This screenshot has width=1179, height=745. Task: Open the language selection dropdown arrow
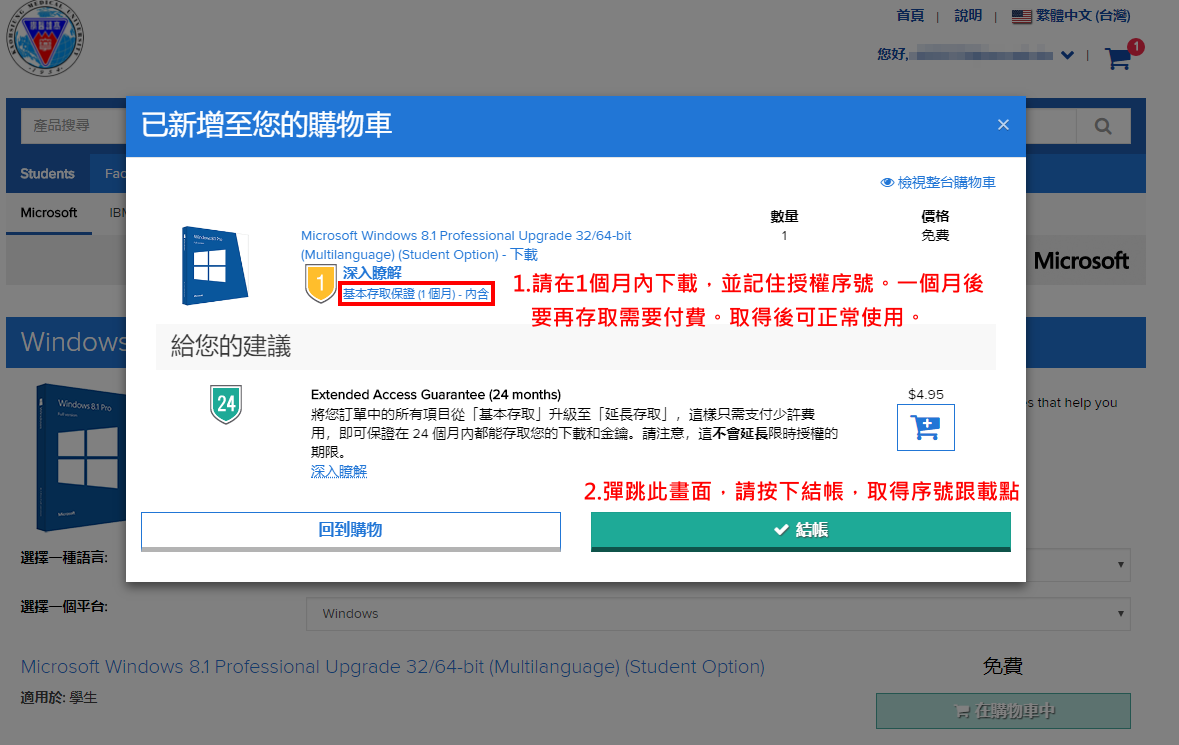pos(1120,565)
